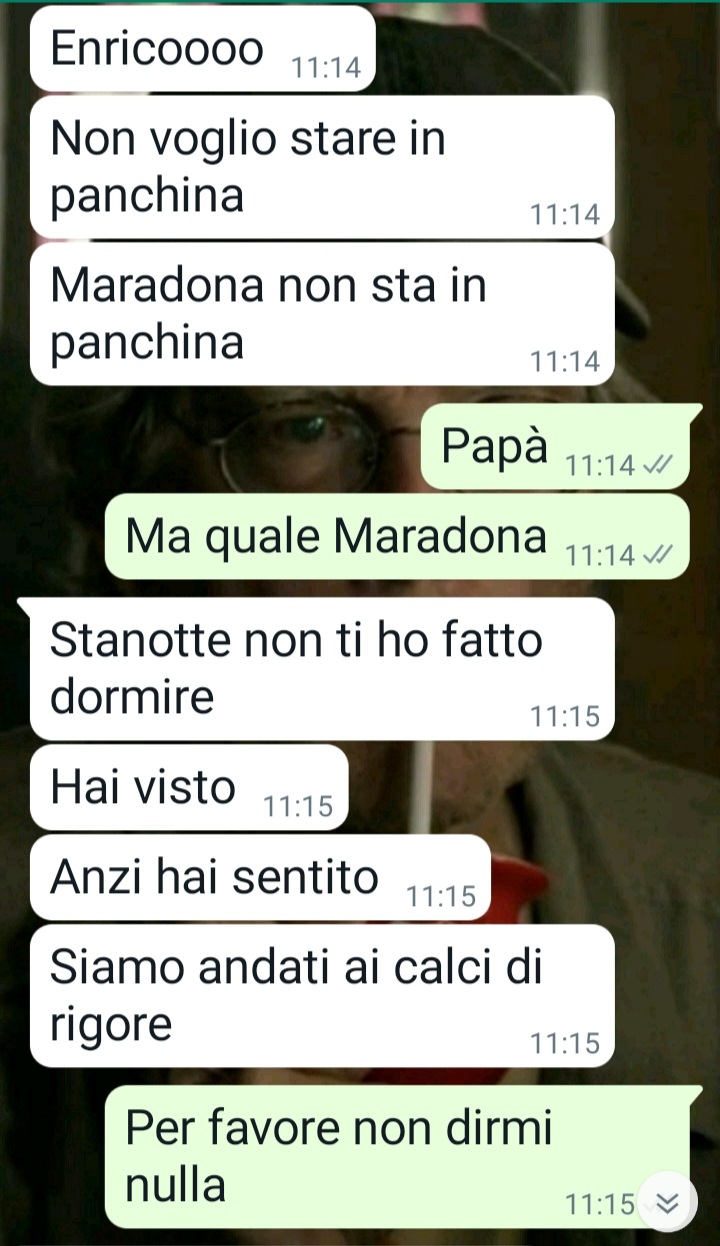Tap the 'Hai visto' message bubble
This screenshot has width=720, height=1246.
pyautogui.click(x=189, y=787)
